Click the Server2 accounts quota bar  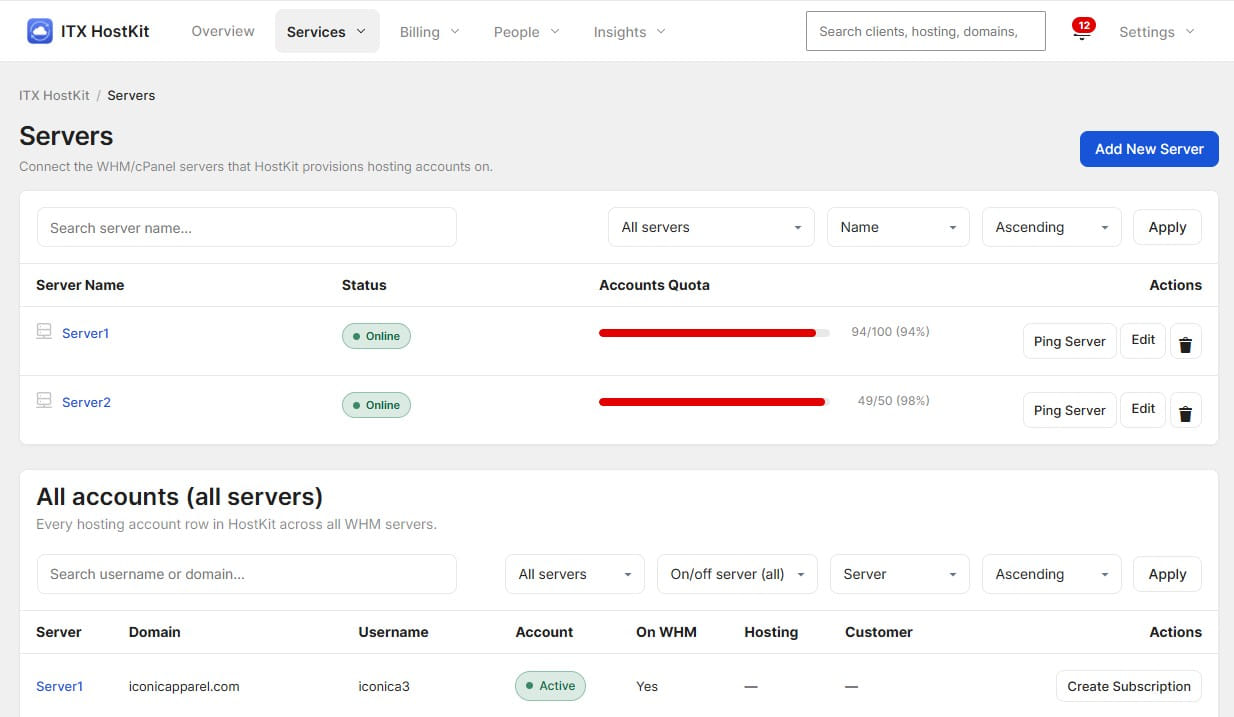714,402
